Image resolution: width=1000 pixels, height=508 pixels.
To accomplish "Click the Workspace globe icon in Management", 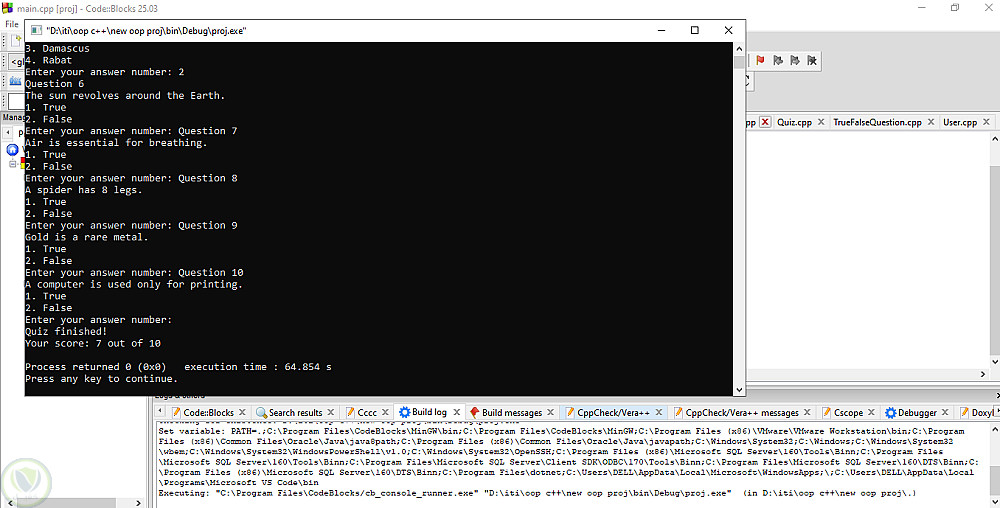I will click(12, 150).
